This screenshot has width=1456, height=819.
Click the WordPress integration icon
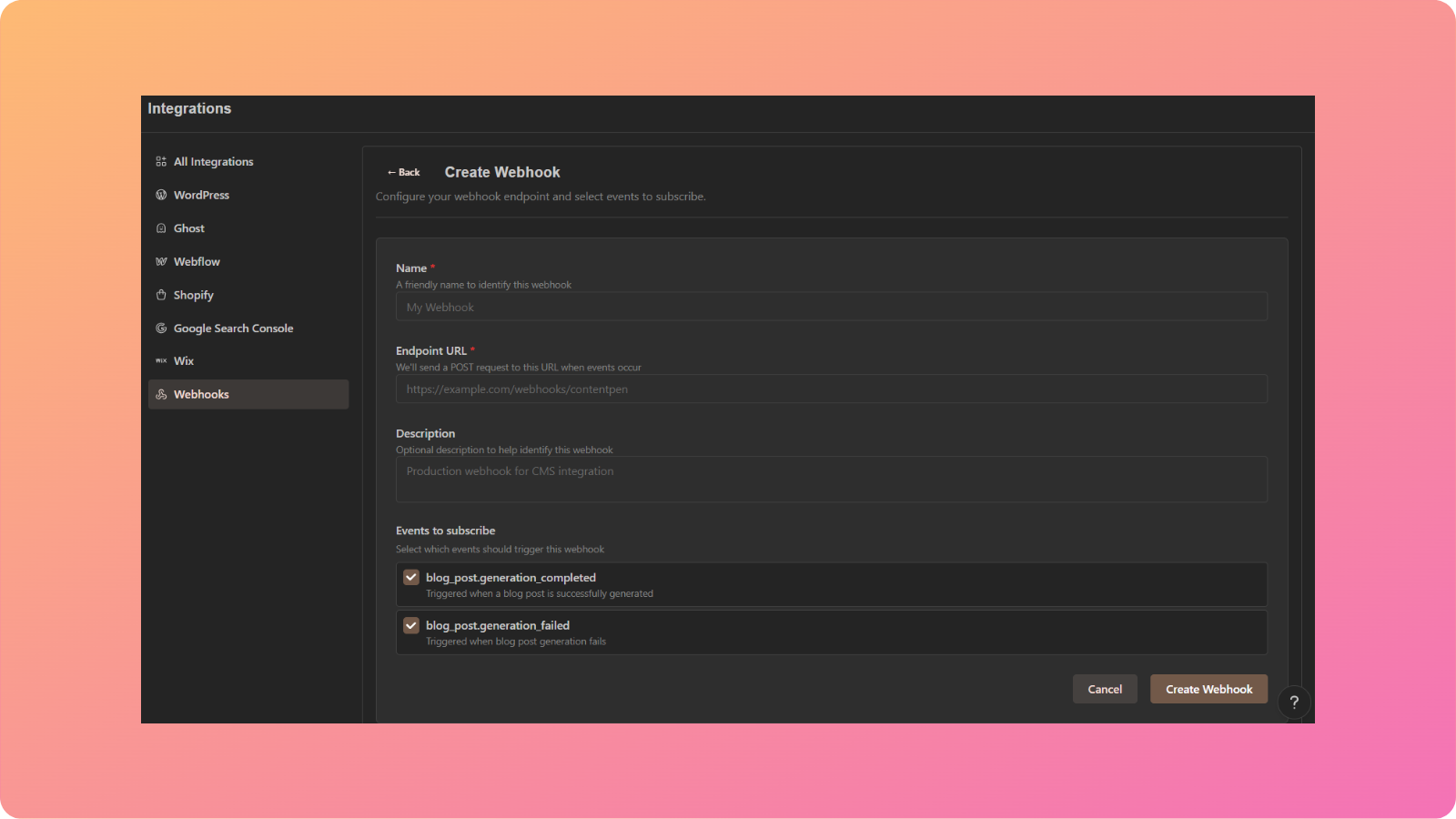point(161,194)
